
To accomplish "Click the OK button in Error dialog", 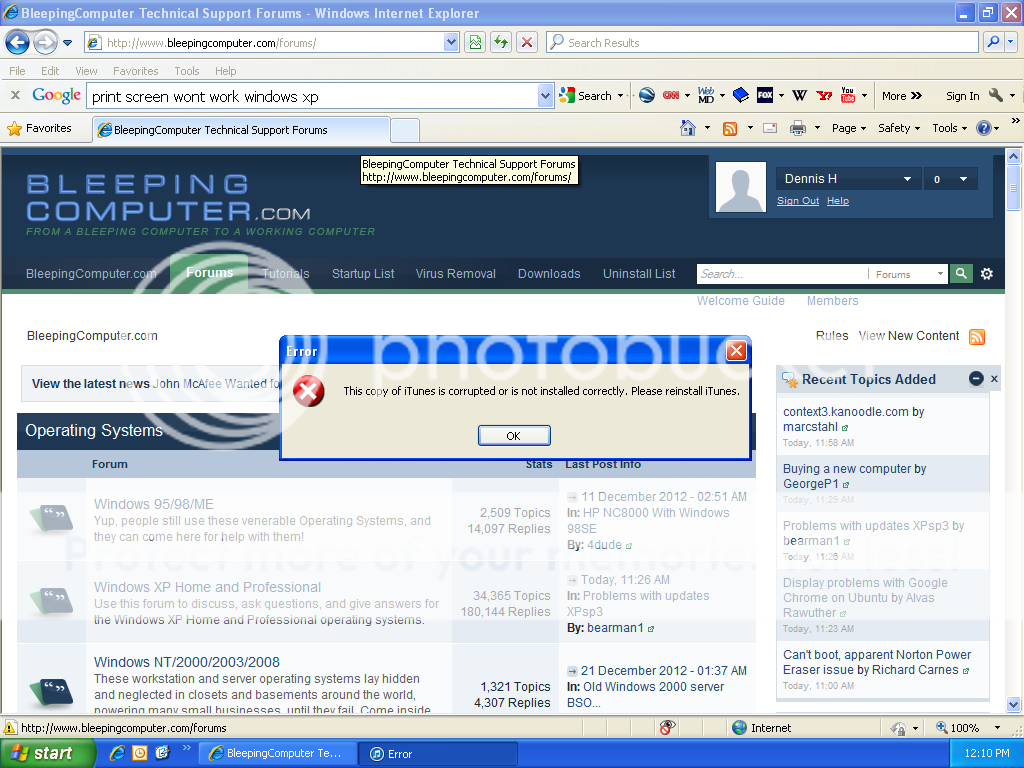I will point(514,436).
